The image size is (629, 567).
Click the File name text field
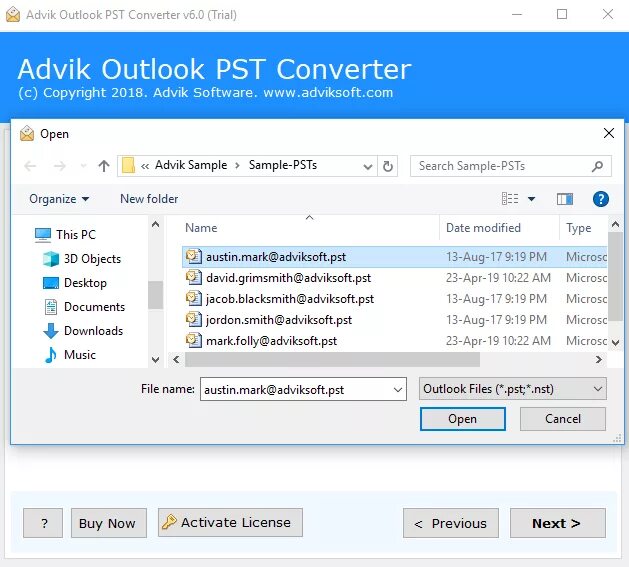pyautogui.click(x=303, y=389)
